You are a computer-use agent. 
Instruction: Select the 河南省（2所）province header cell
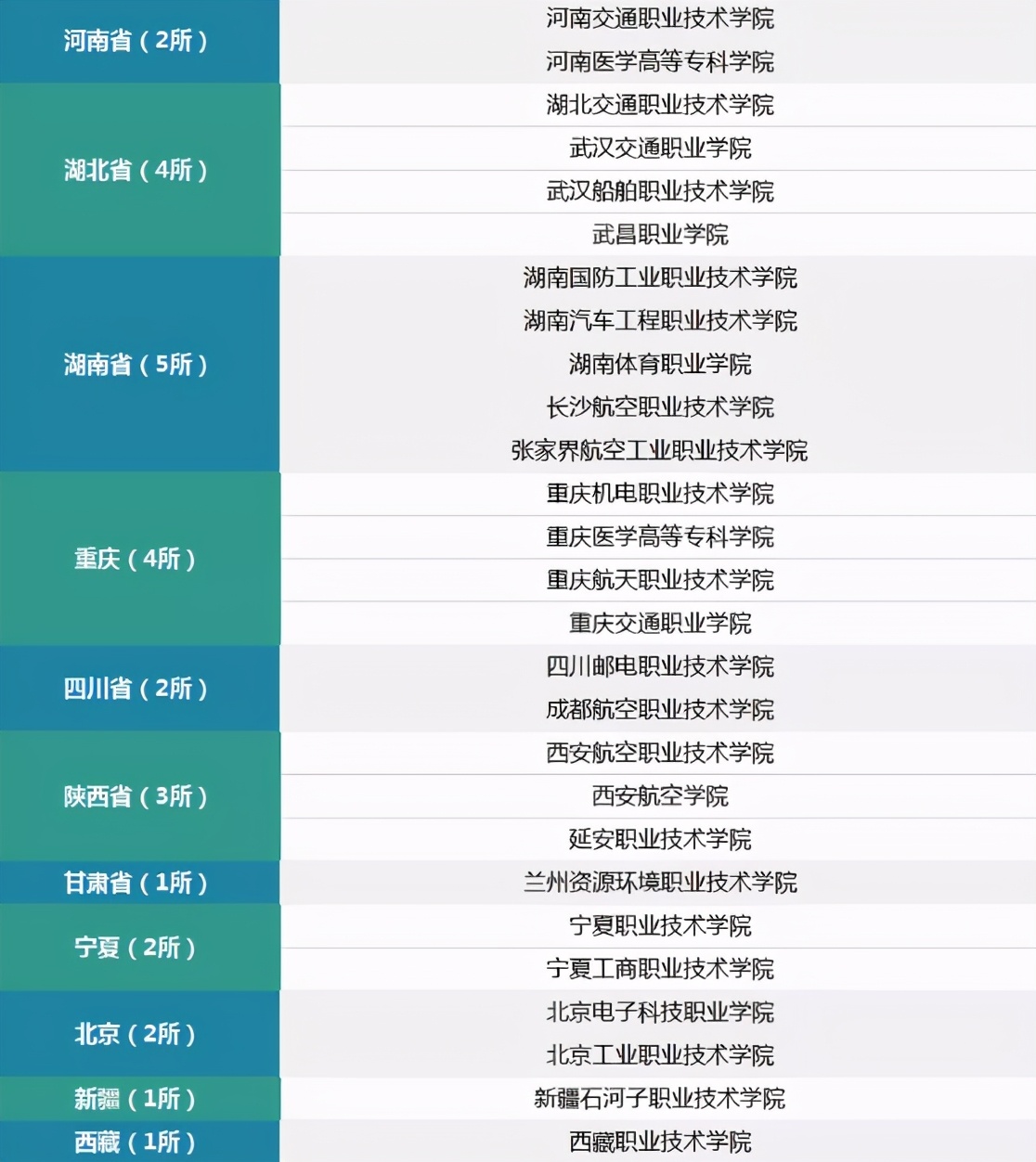pos(139,41)
